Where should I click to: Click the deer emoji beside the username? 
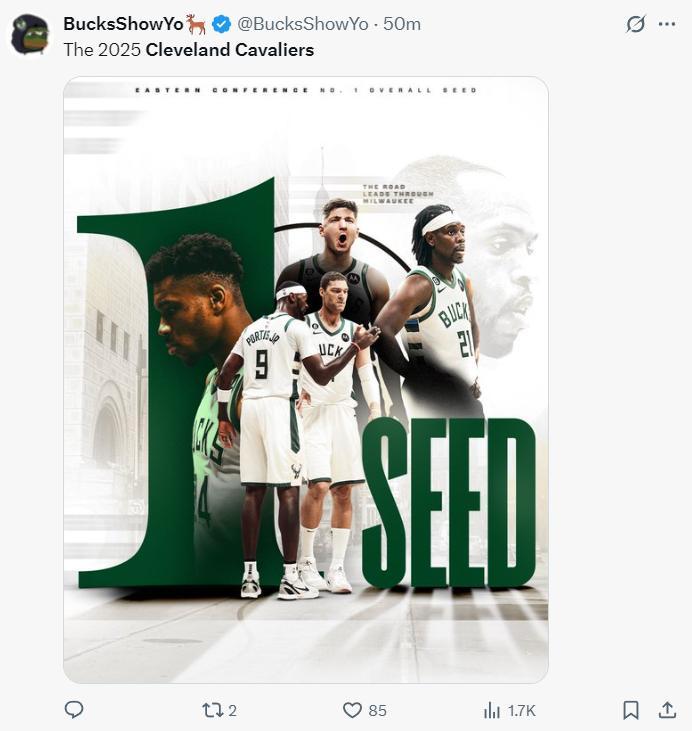point(196,24)
